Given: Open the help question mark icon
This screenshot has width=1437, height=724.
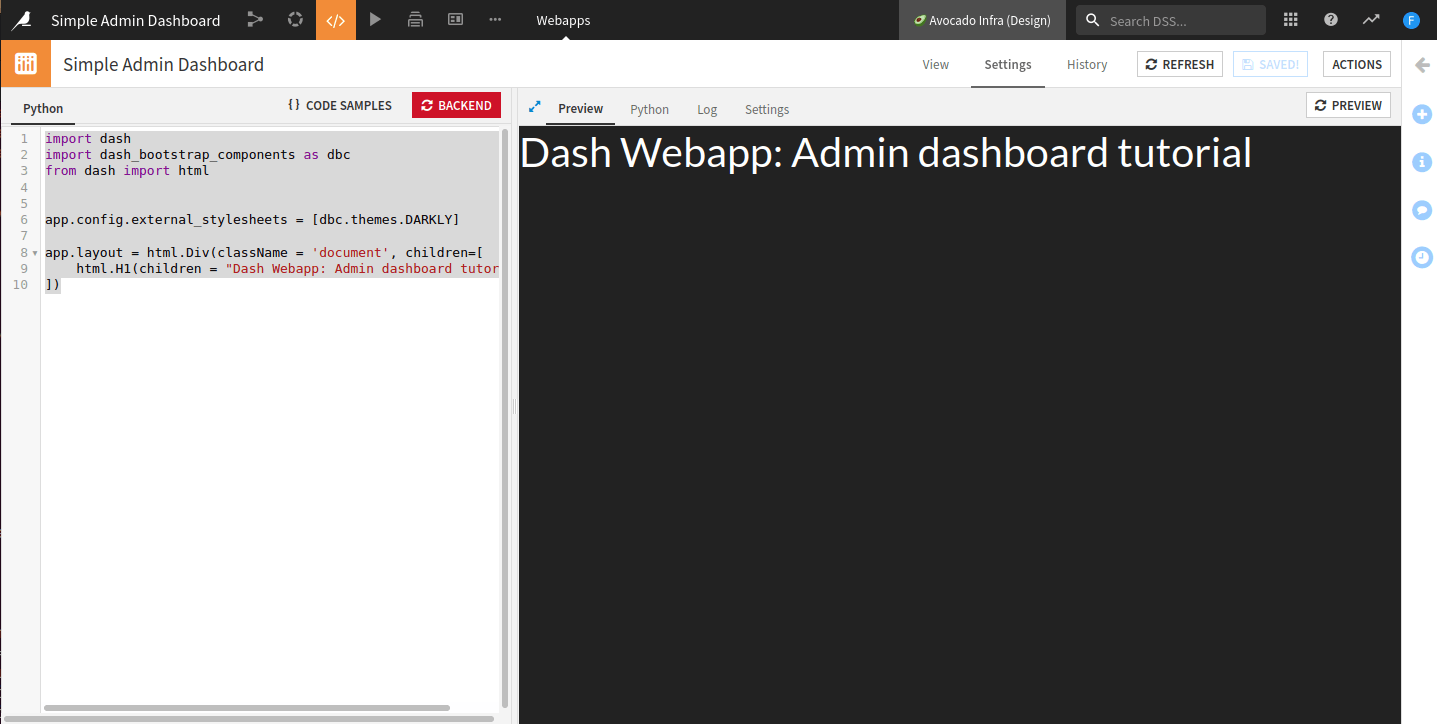Looking at the screenshot, I should [1331, 20].
